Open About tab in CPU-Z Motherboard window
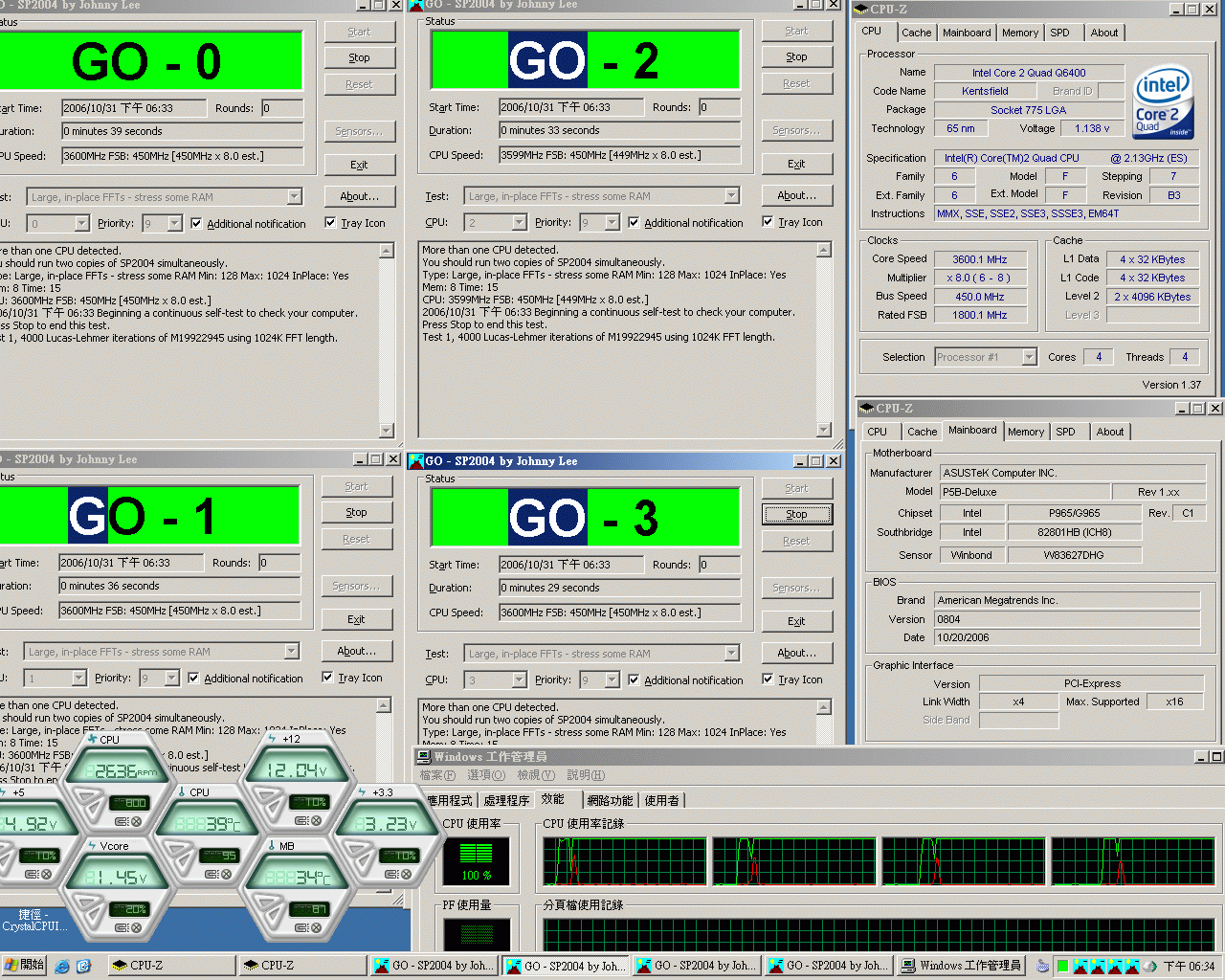 tap(1110, 432)
